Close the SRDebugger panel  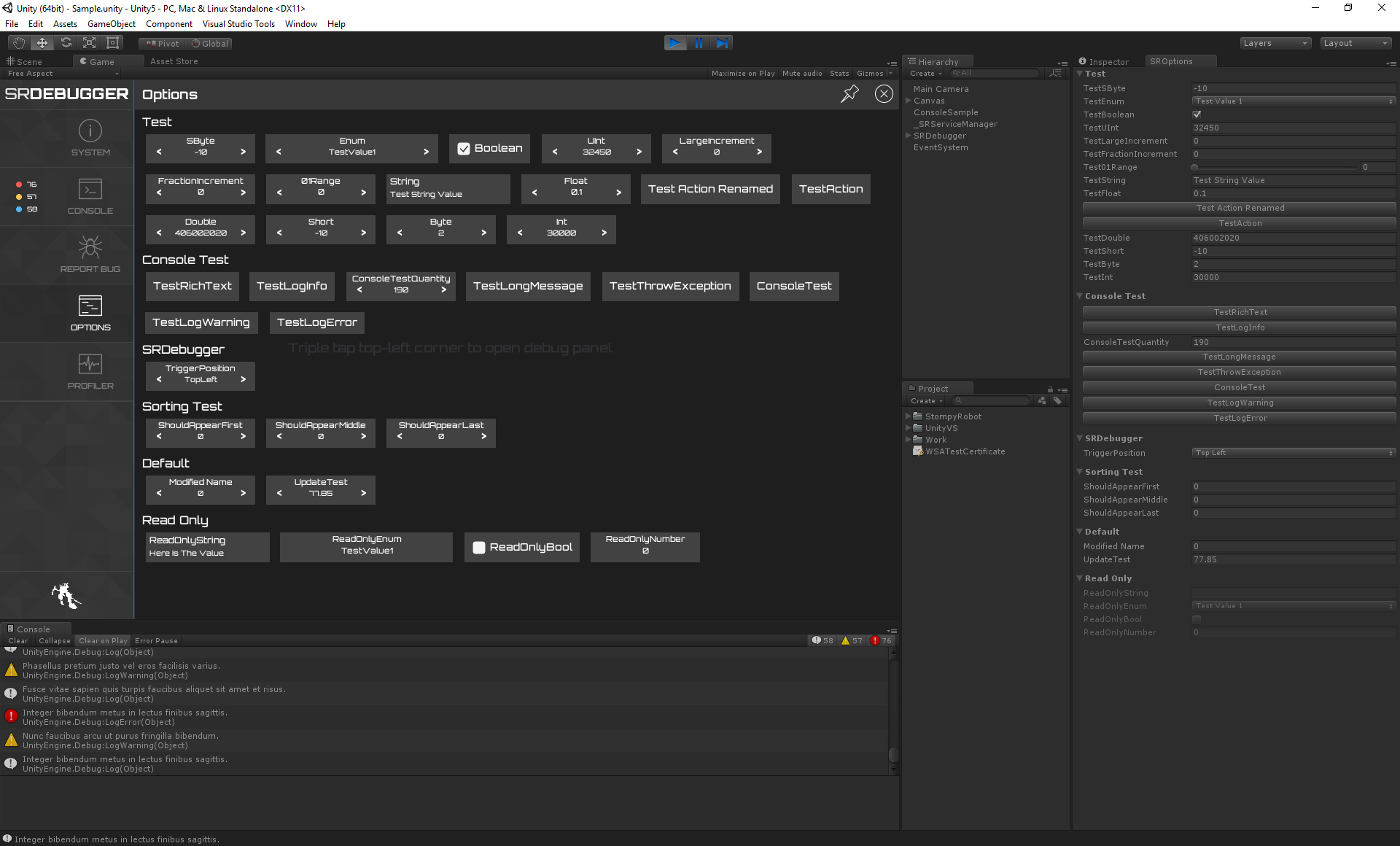[884, 93]
